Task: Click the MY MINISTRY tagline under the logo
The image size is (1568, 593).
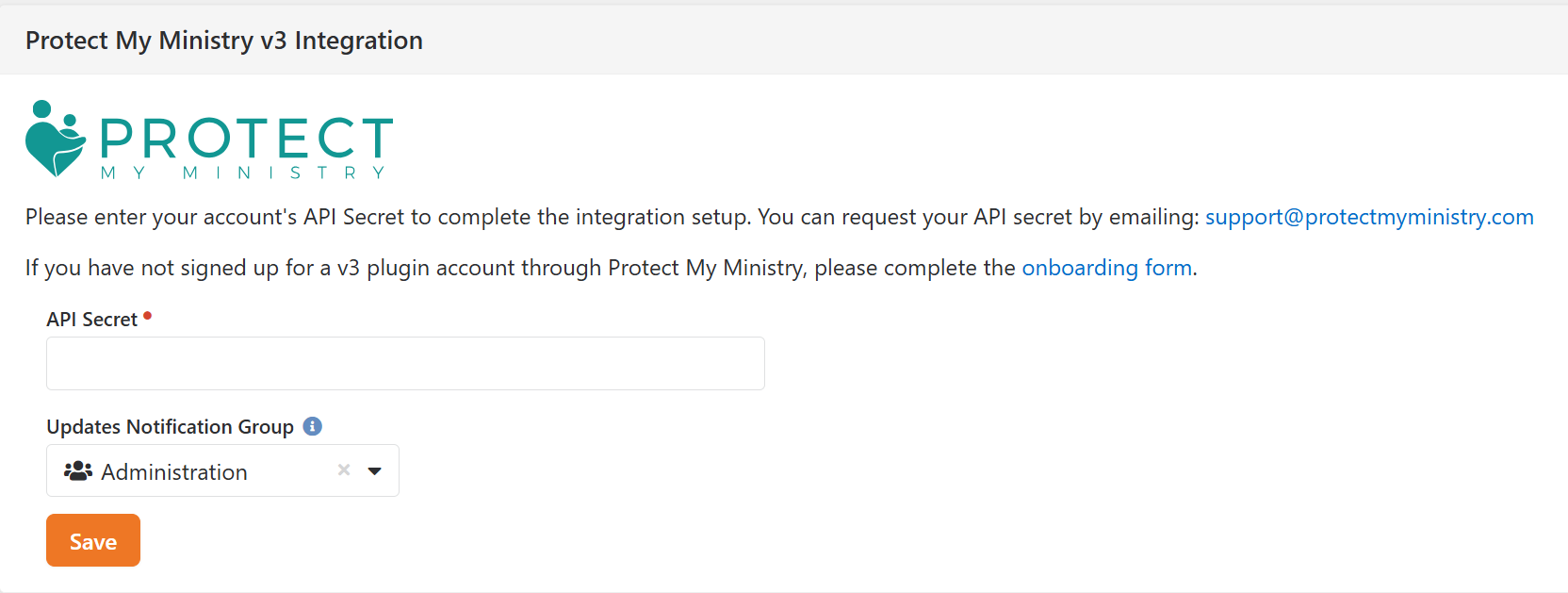Action: click(x=243, y=173)
